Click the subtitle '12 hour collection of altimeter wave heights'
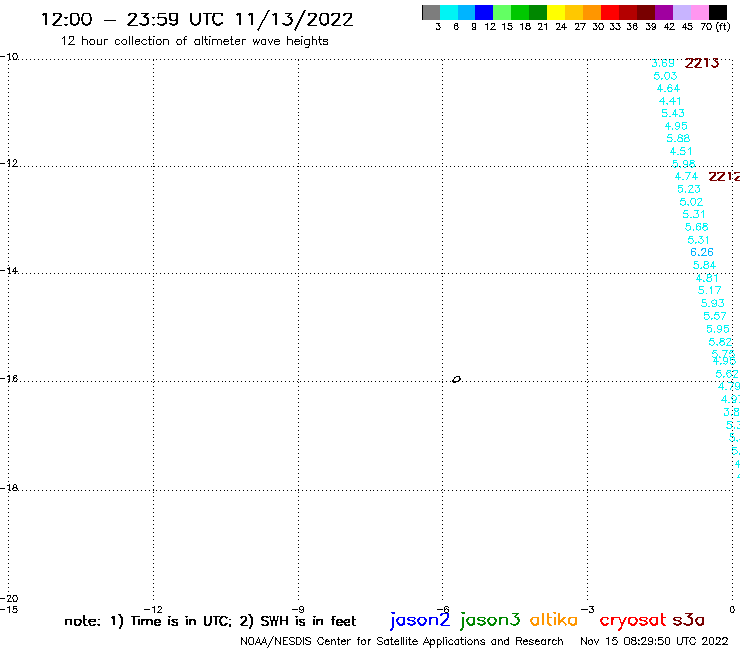 tap(194, 41)
